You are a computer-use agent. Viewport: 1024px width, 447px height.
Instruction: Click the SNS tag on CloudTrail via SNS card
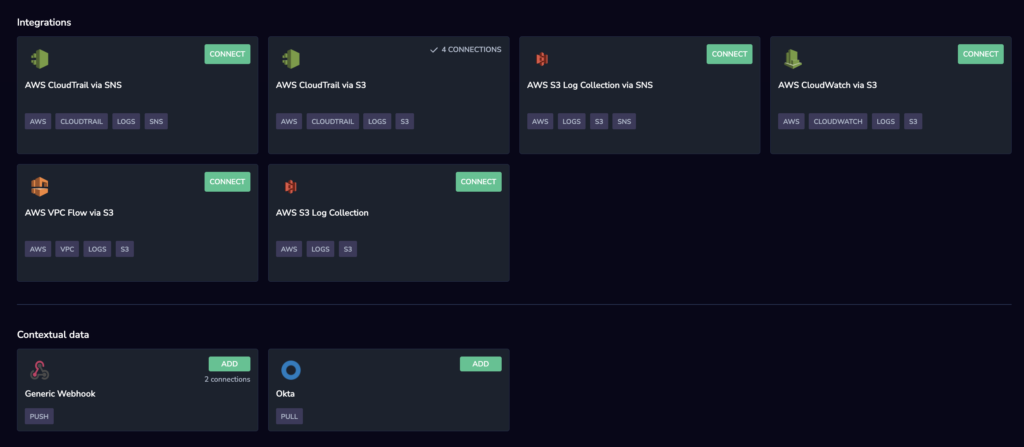click(156, 122)
